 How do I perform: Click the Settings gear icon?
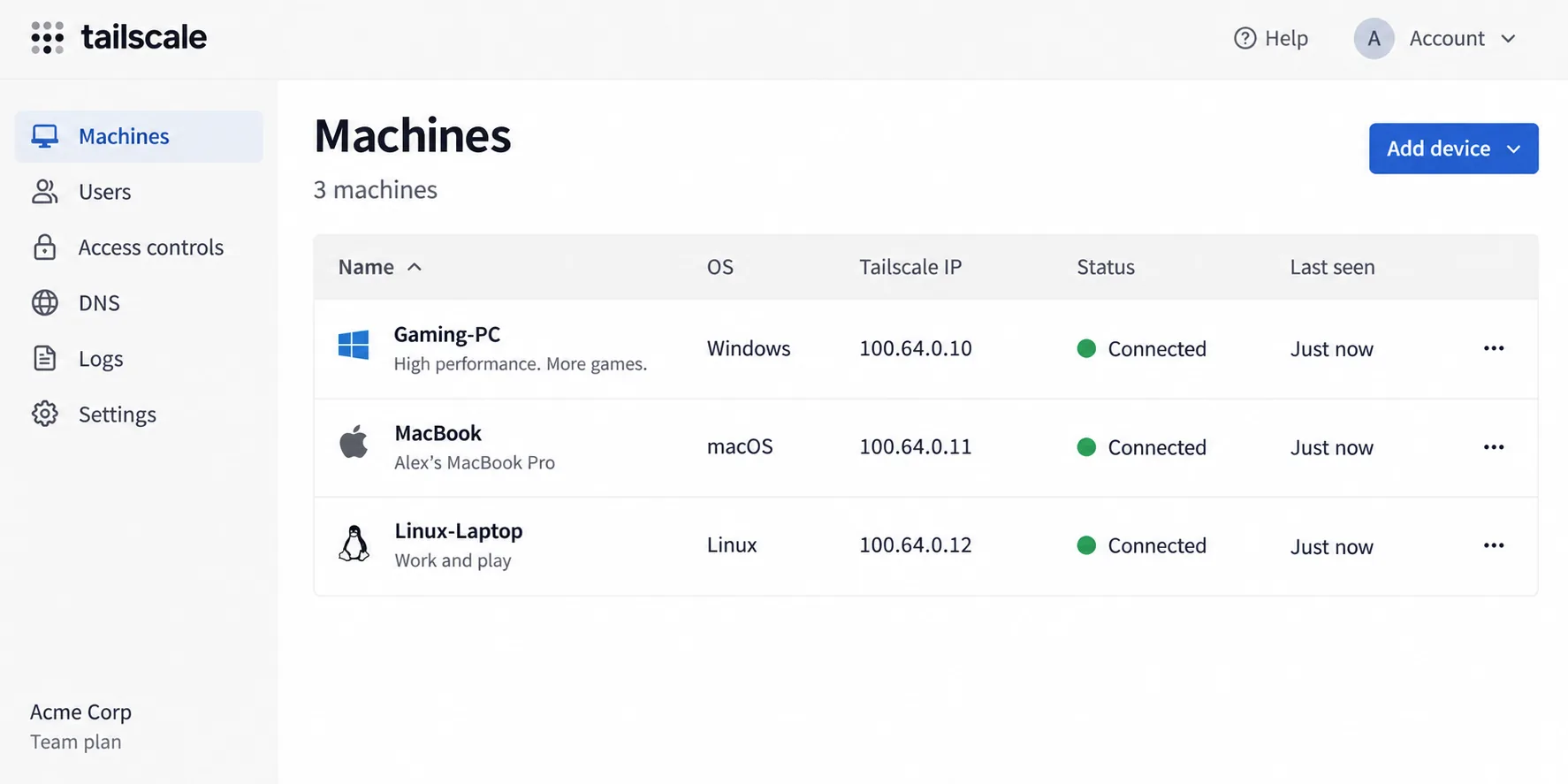tap(45, 414)
